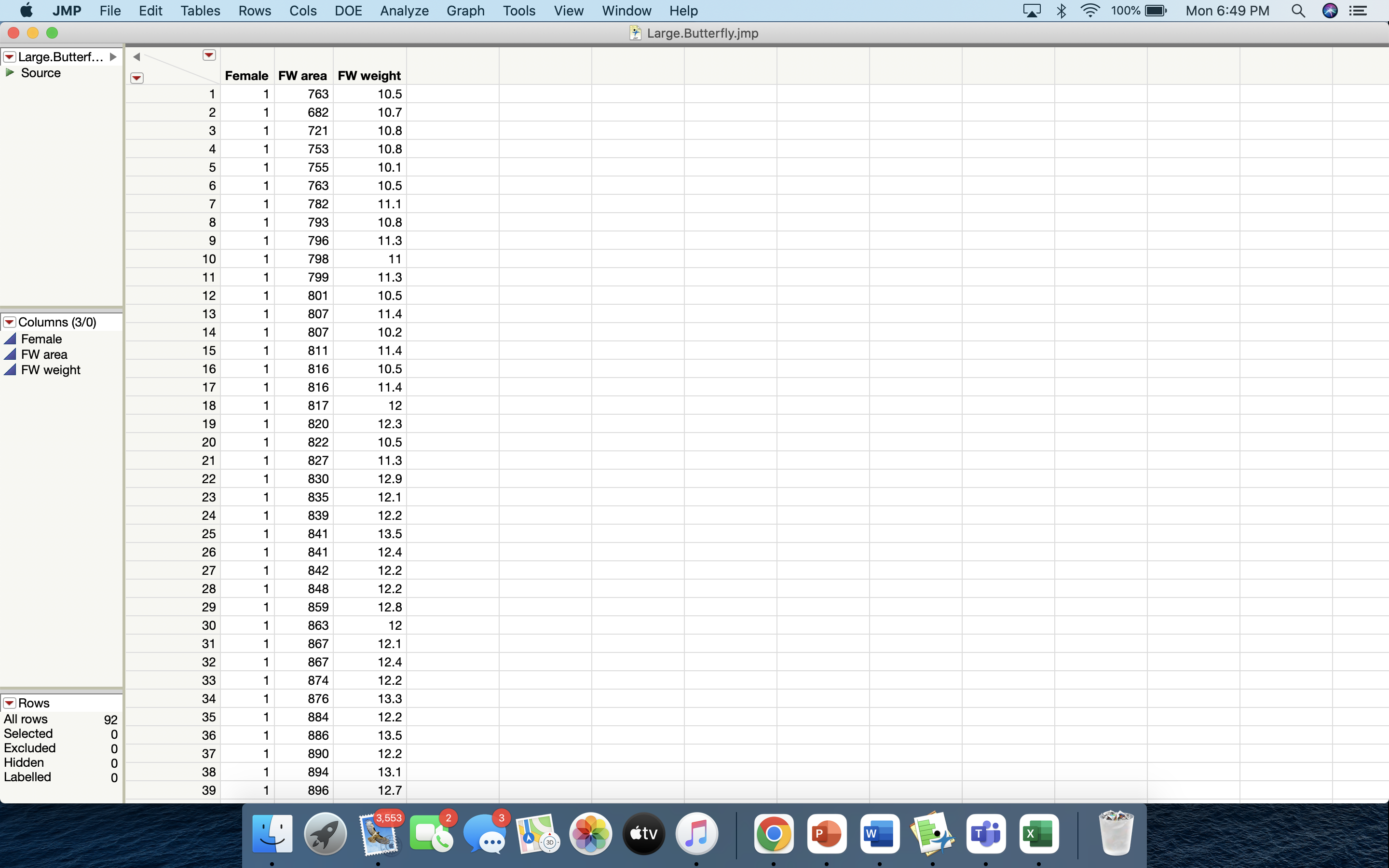The width and height of the screenshot is (1389, 868).
Task: Open the Rows panel red triangle menu
Action: click(9, 703)
